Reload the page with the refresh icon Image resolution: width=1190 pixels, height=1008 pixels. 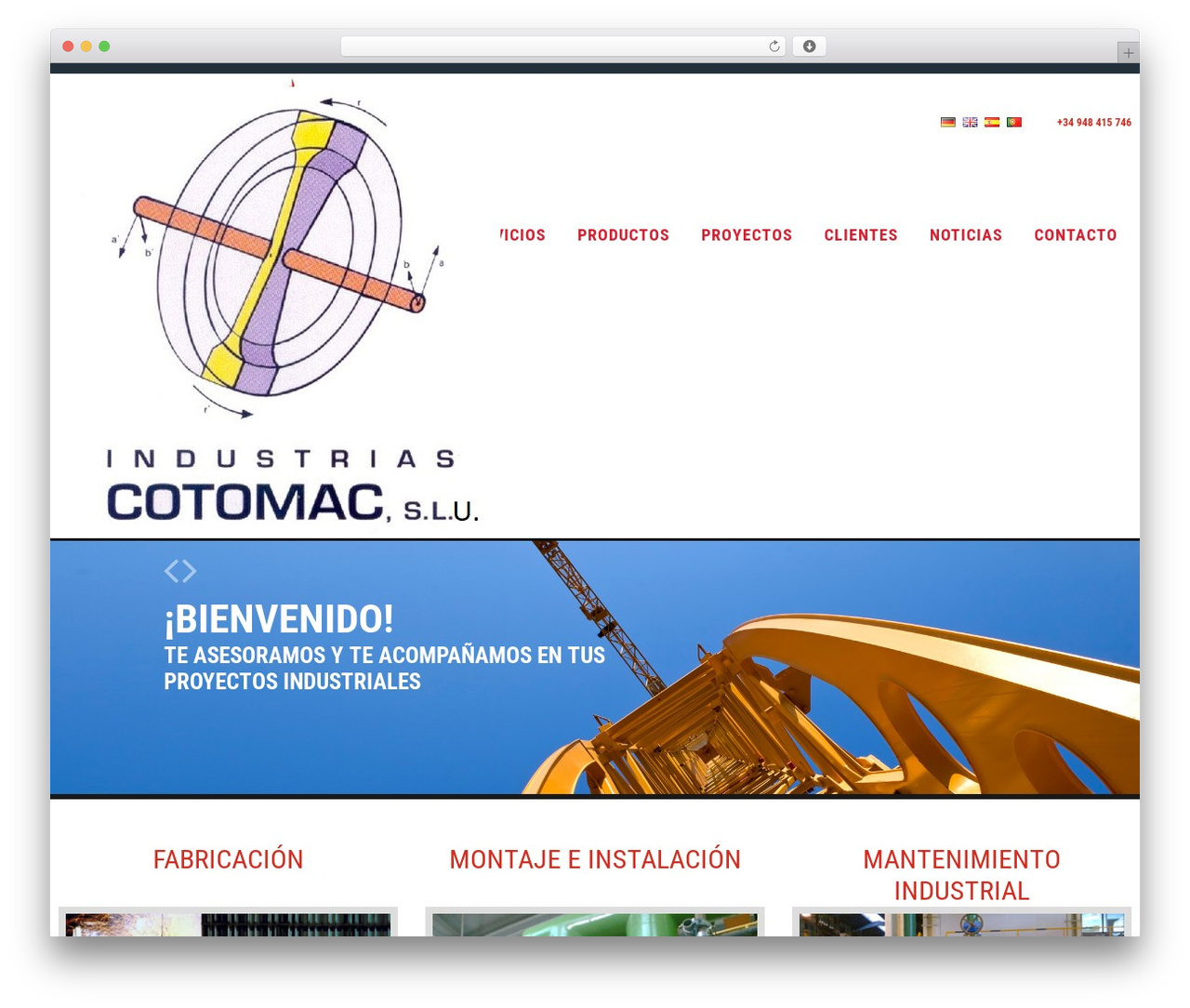pos(774,46)
